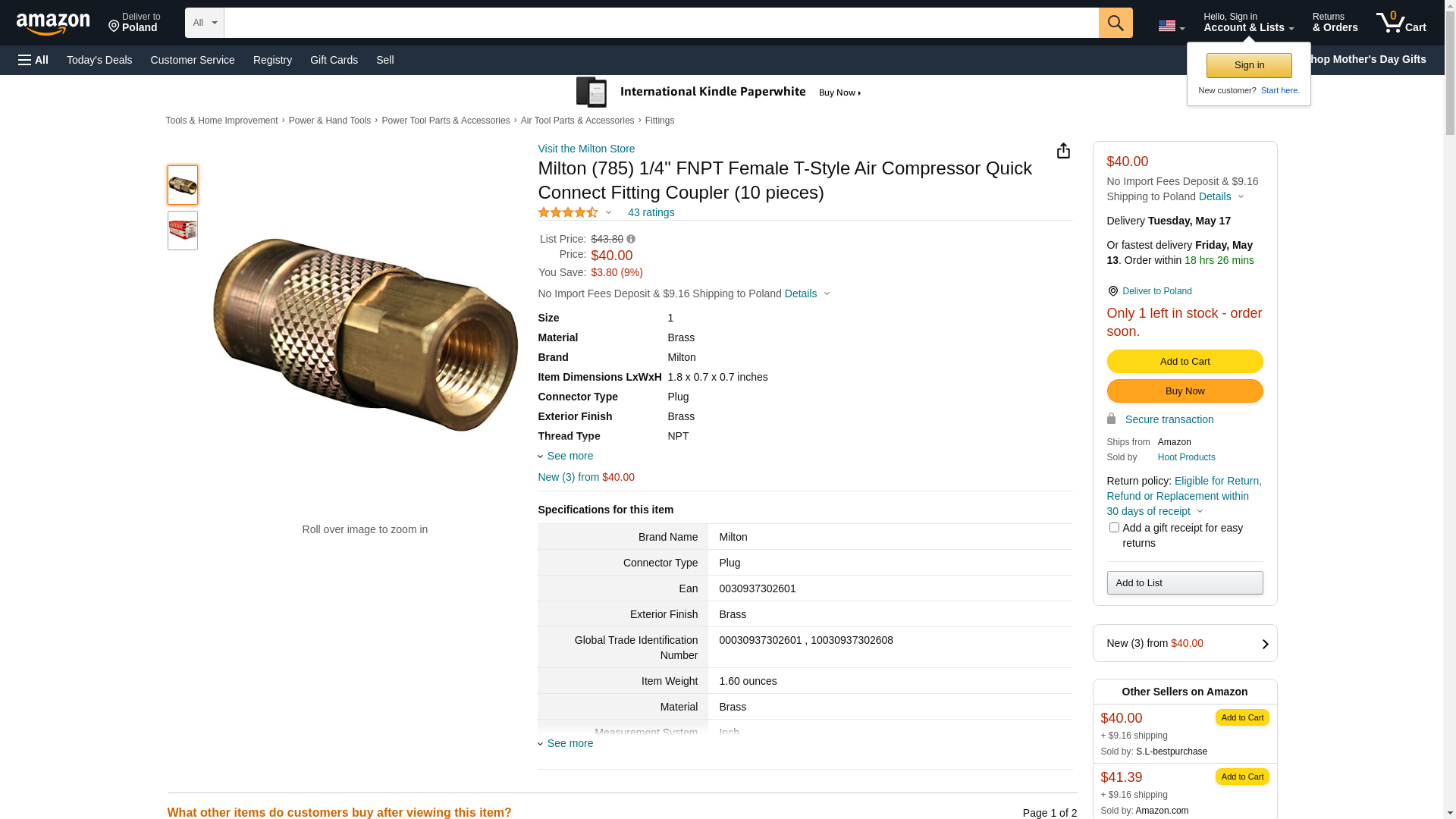The image size is (1456, 819).
Task: Open the shopping cart icon
Action: coord(1400,23)
